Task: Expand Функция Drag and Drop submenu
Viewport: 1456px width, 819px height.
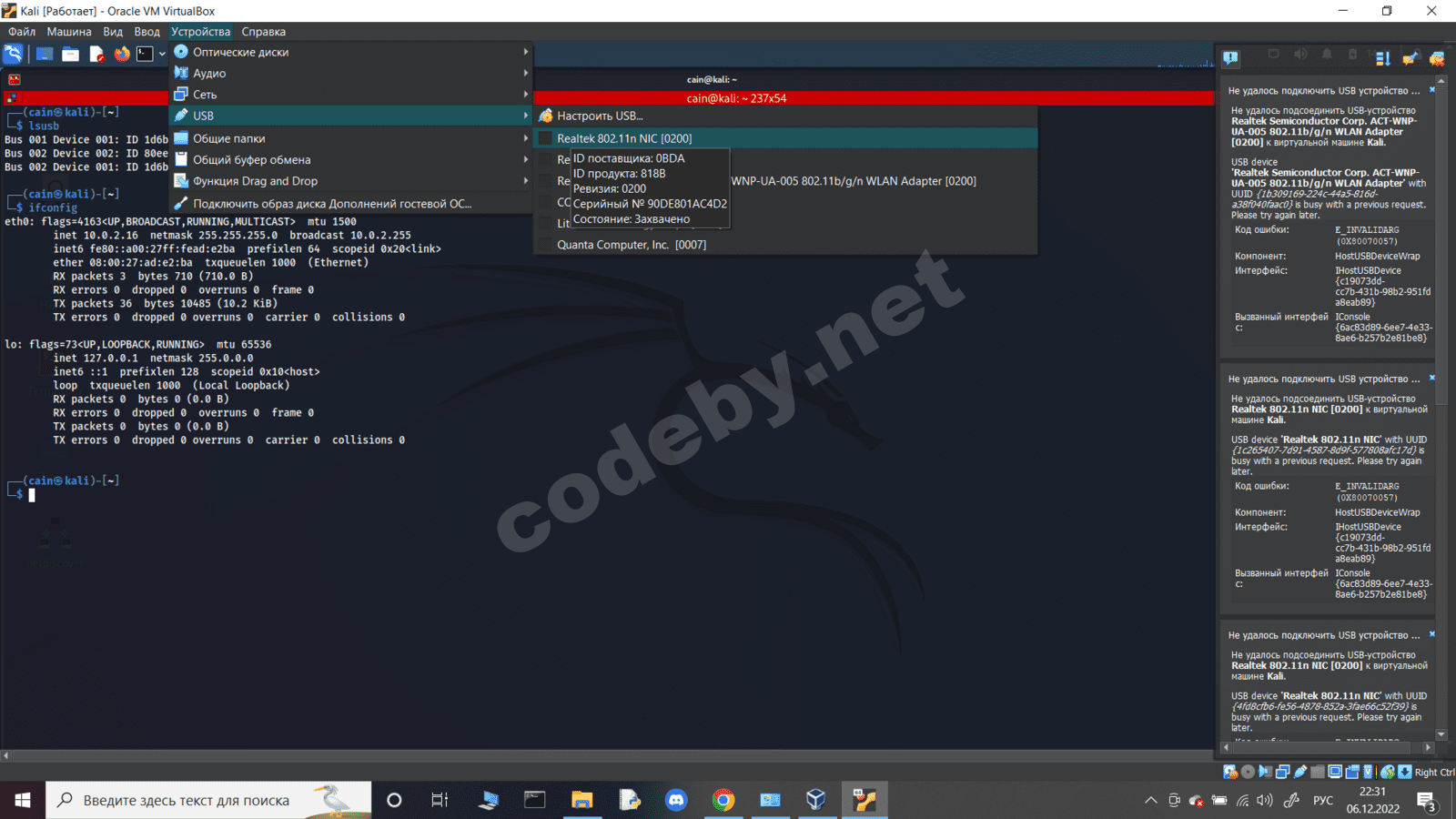Action: (351, 181)
